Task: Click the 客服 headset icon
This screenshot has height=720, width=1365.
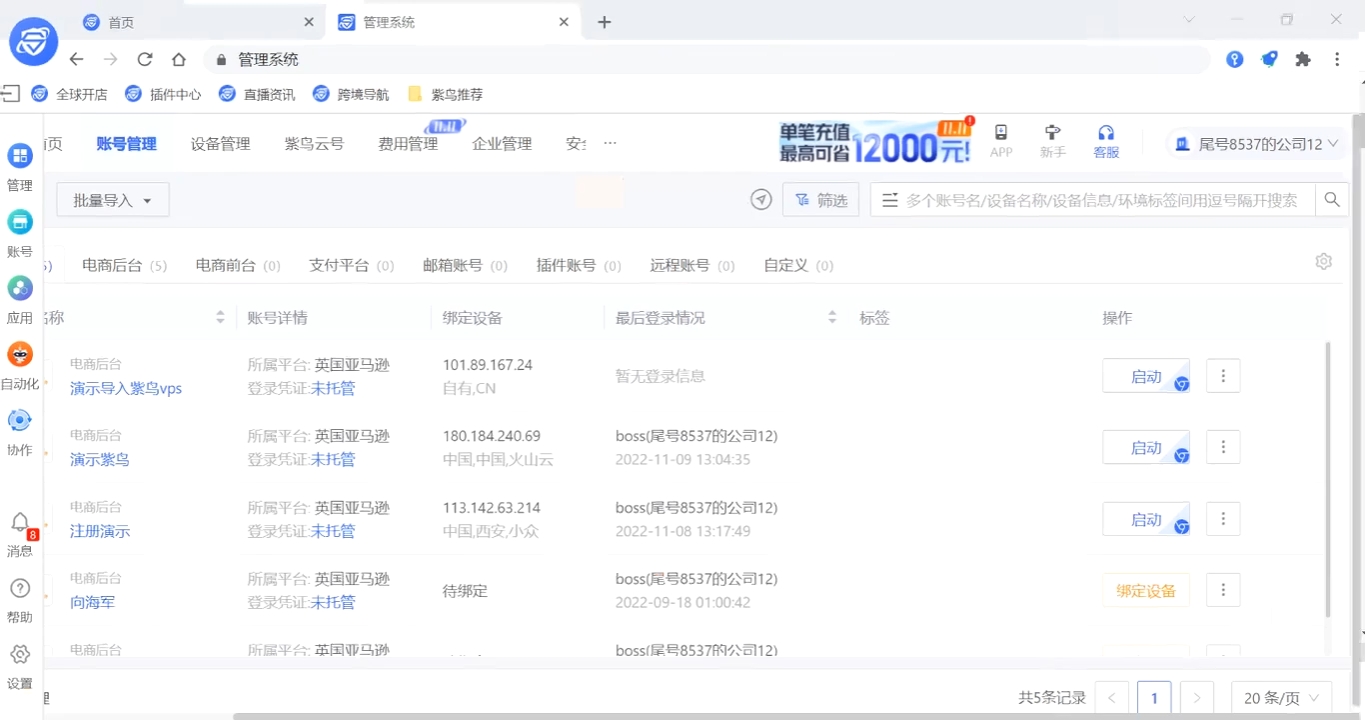Action: pyautogui.click(x=1106, y=133)
